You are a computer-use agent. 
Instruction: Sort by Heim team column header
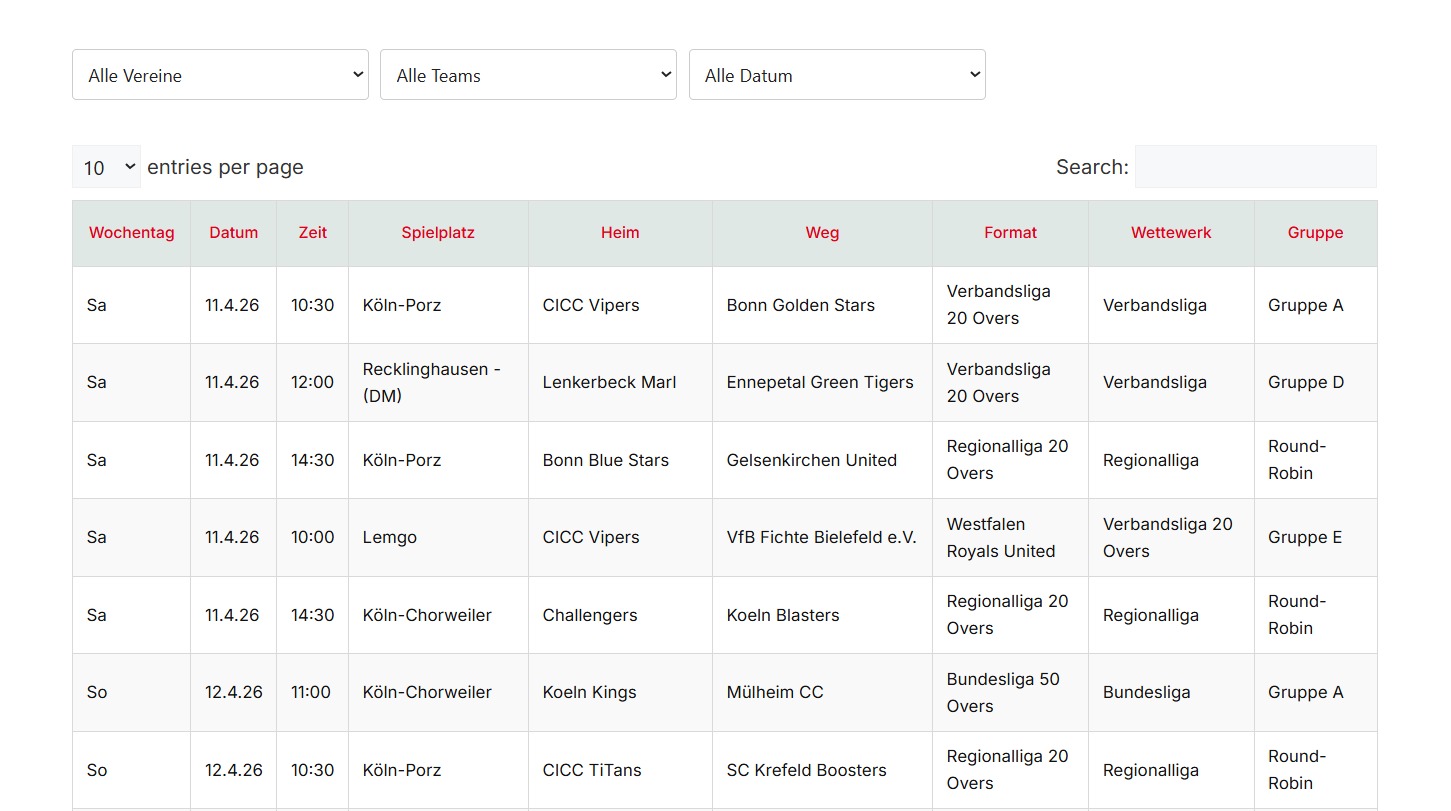coord(620,233)
